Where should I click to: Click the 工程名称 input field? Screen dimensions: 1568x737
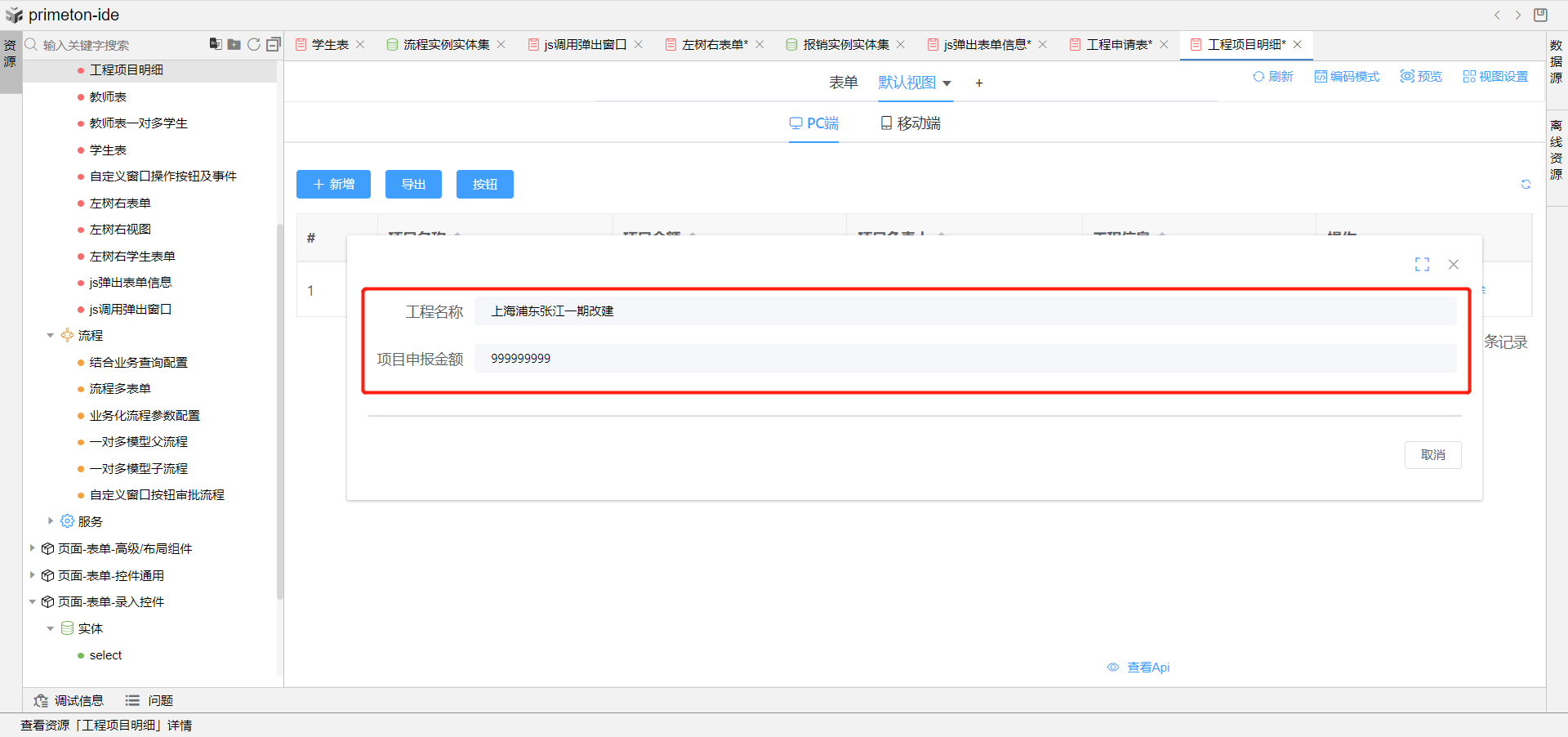click(964, 311)
